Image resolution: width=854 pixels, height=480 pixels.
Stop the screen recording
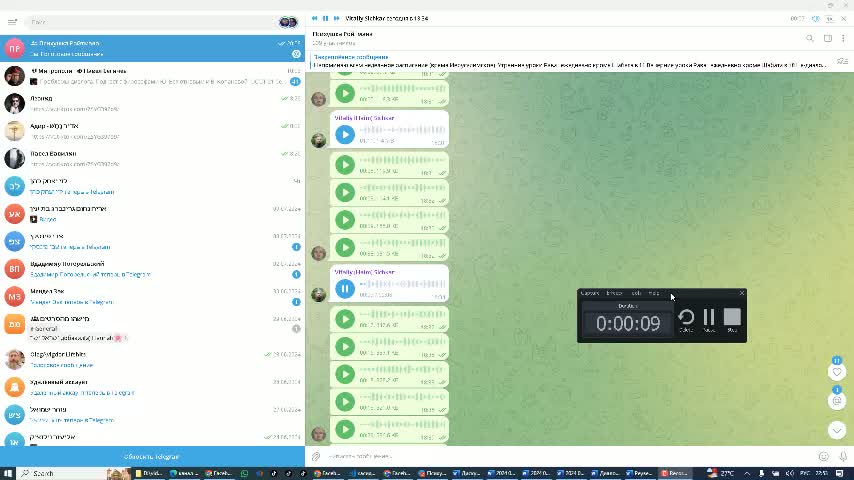click(x=732, y=318)
